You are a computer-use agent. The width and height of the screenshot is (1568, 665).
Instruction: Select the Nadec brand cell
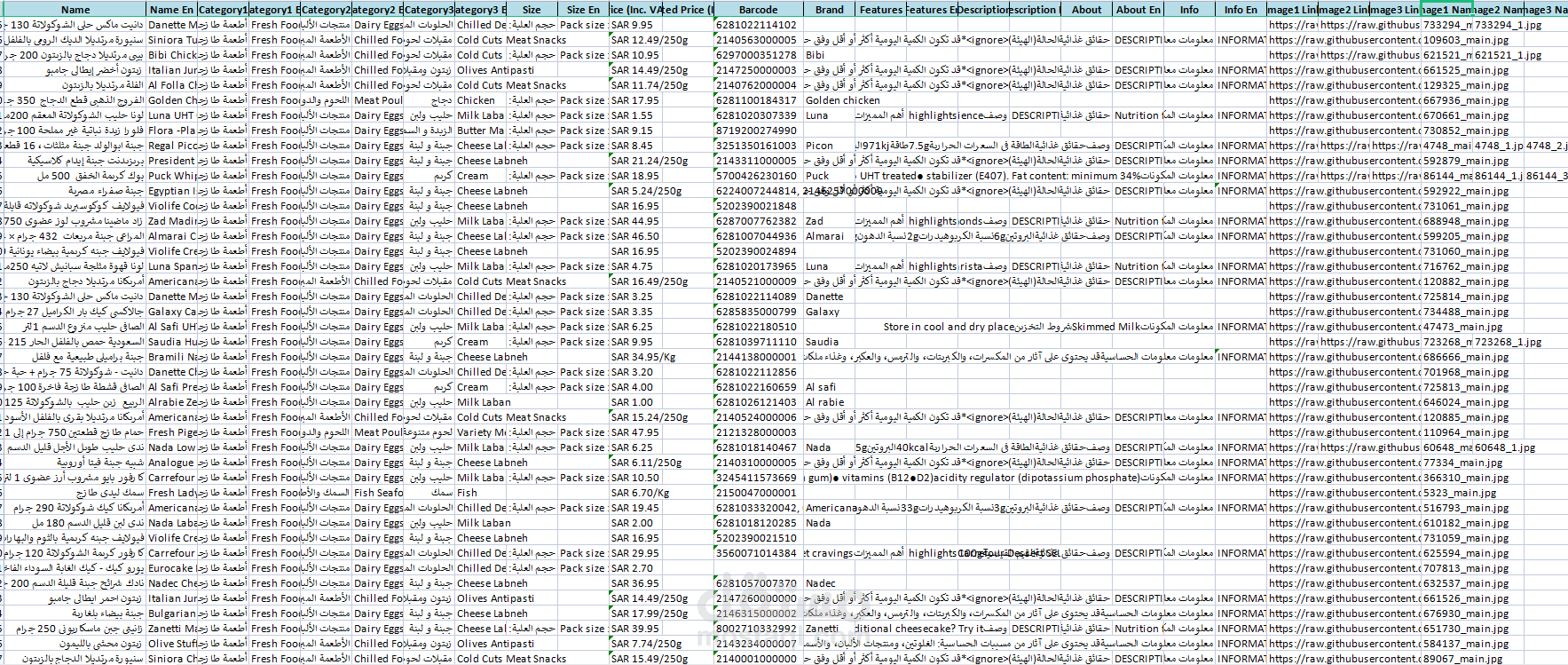pyautogui.click(x=830, y=583)
